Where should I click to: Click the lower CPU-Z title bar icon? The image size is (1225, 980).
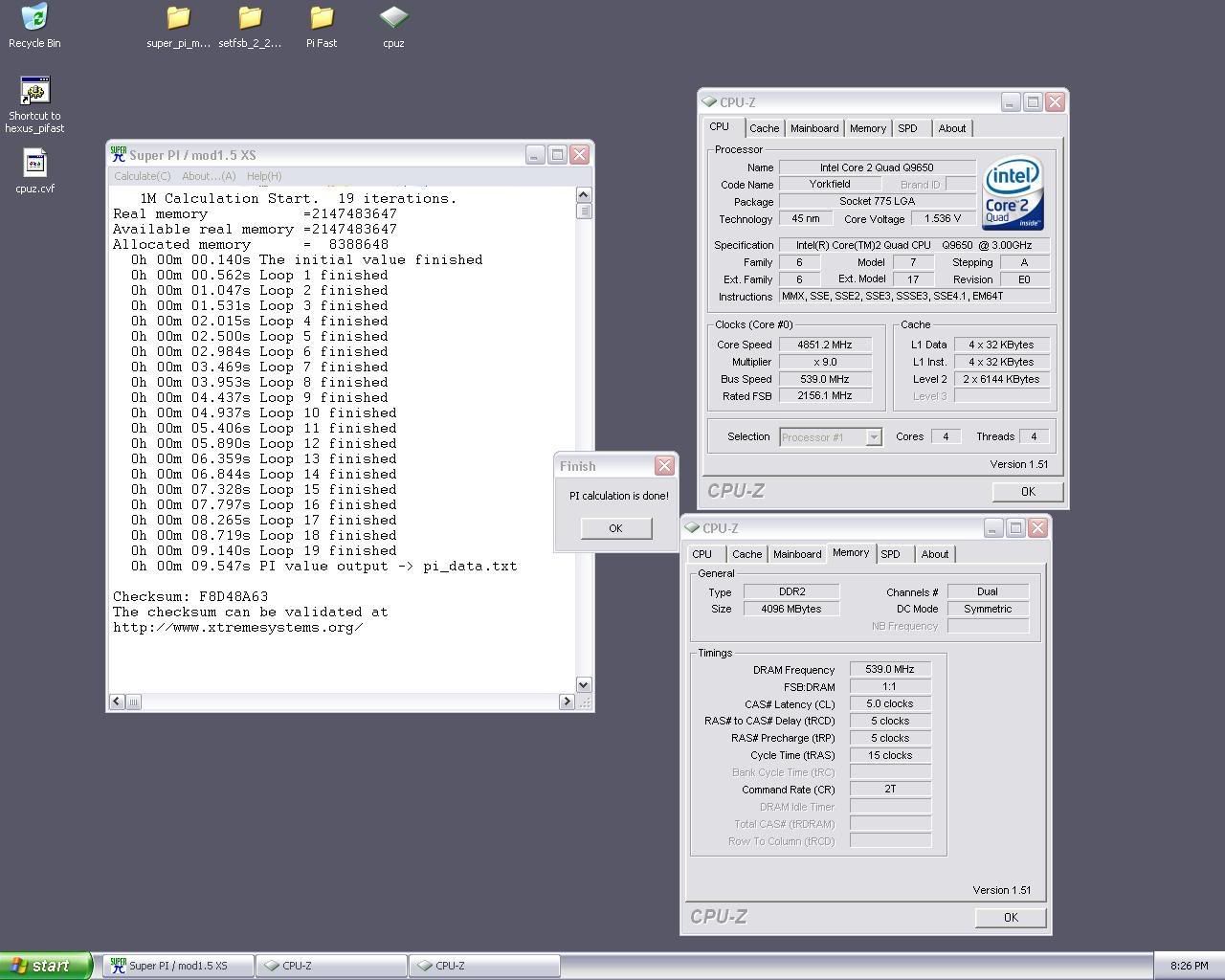pos(692,527)
